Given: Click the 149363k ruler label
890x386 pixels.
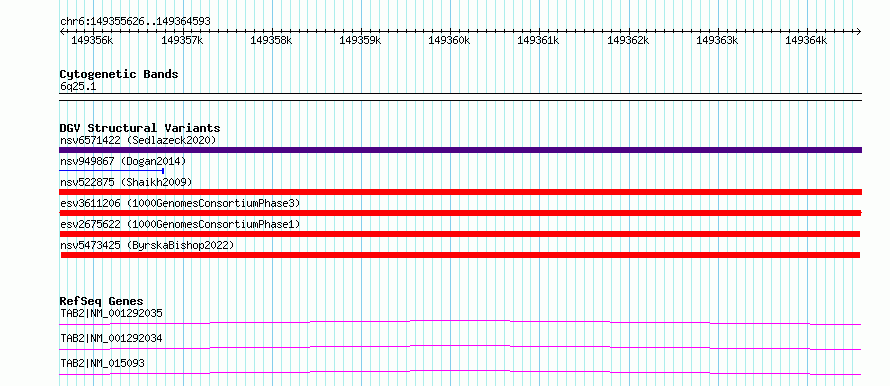Looking at the screenshot, I should tap(717, 40).
